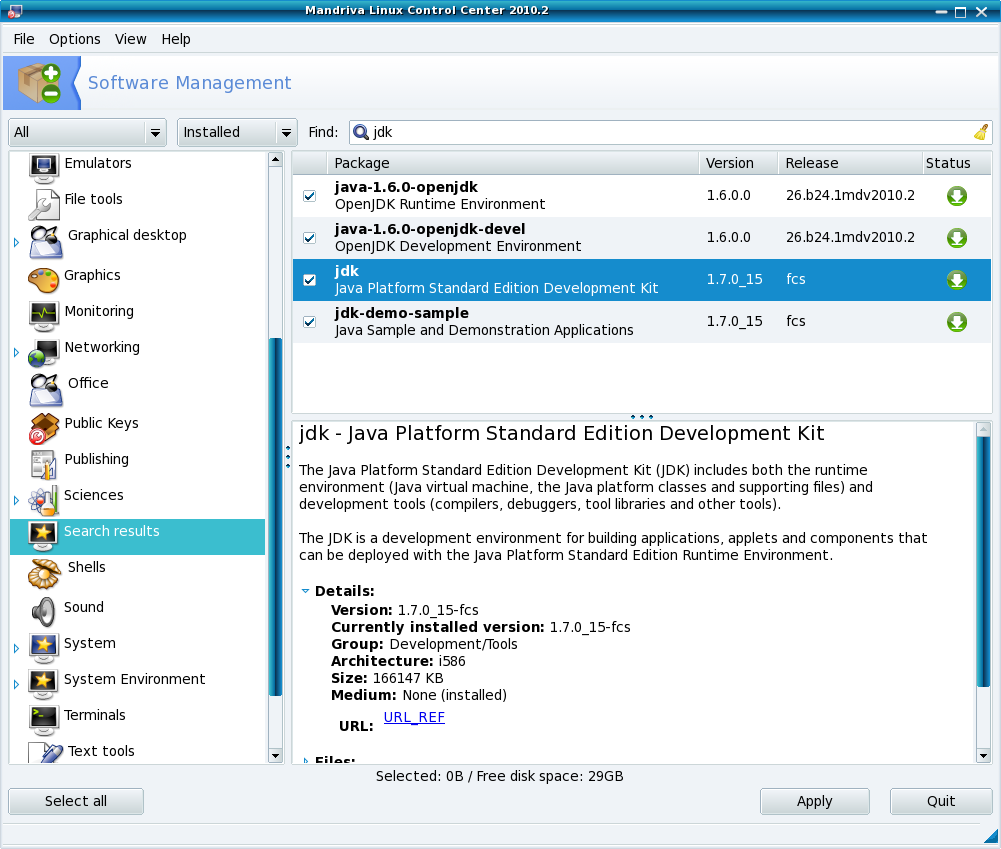The width and height of the screenshot is (1001, 849).
Task: Open the View menu
Action: 130,39
